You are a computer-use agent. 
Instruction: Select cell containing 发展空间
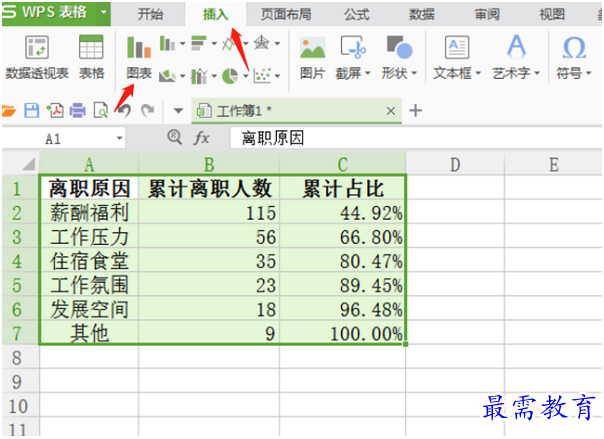point(89,309)
